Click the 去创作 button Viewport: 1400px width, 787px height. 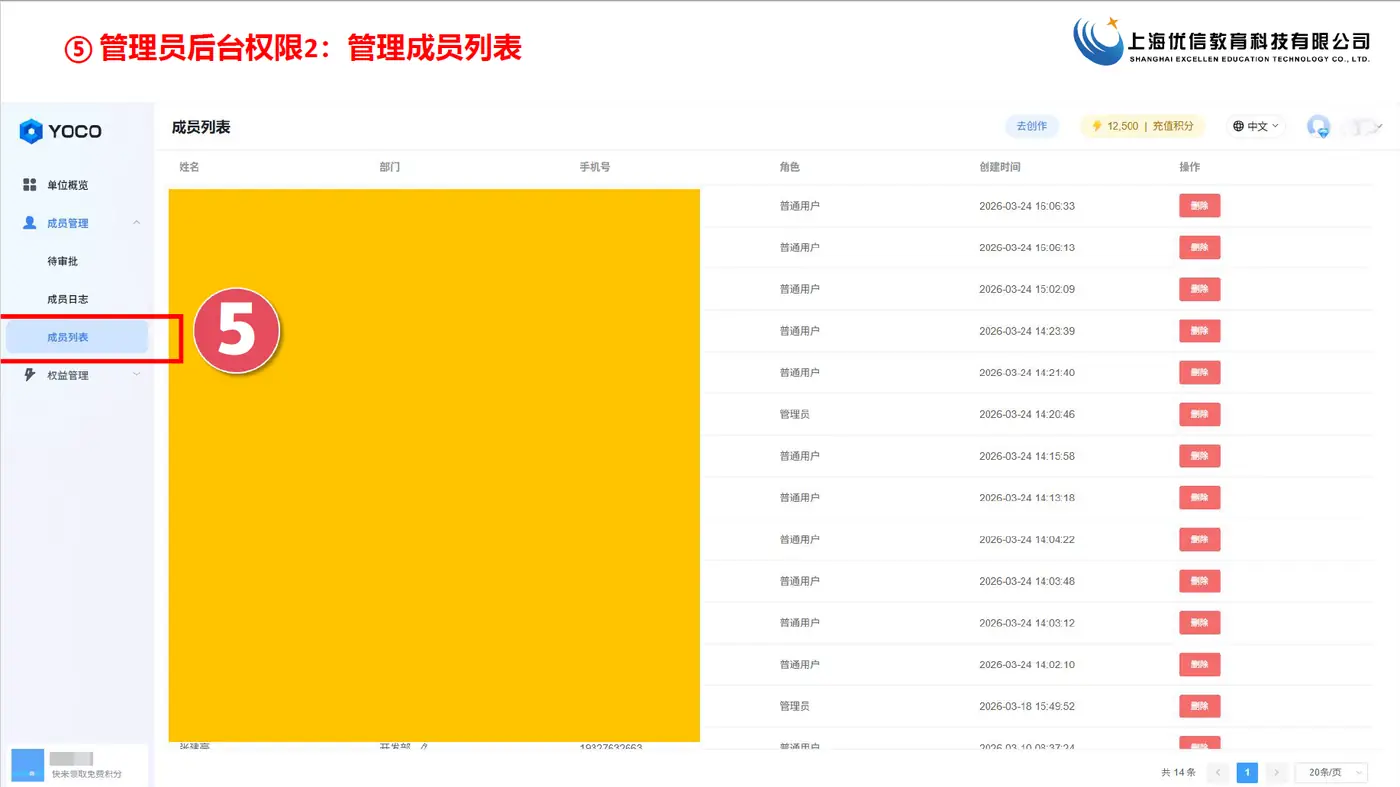[x=1032, y=126]
